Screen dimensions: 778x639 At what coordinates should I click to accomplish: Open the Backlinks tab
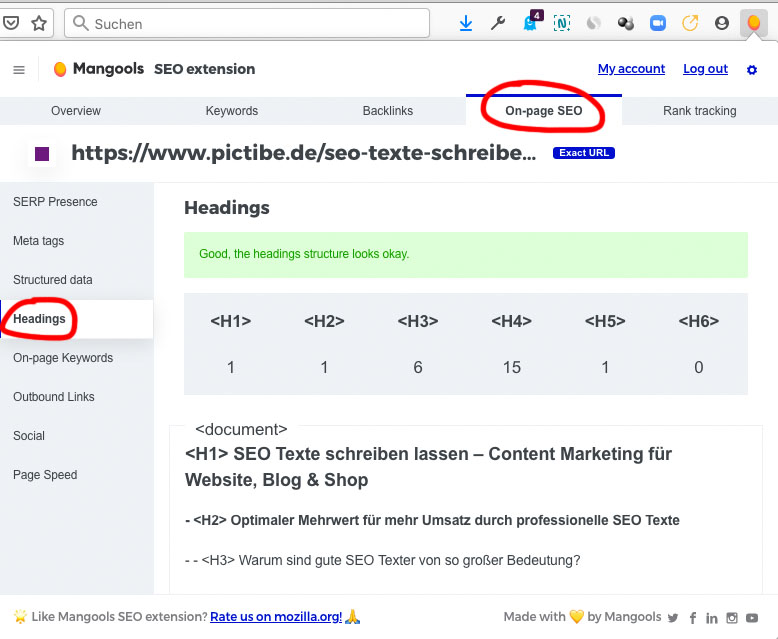tap(388, 111)
